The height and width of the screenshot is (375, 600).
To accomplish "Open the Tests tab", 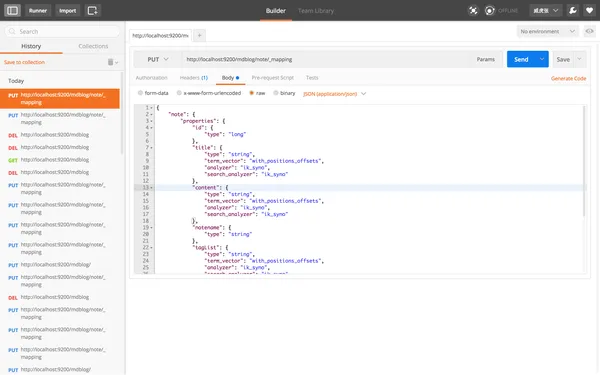I will pos(312,78).
